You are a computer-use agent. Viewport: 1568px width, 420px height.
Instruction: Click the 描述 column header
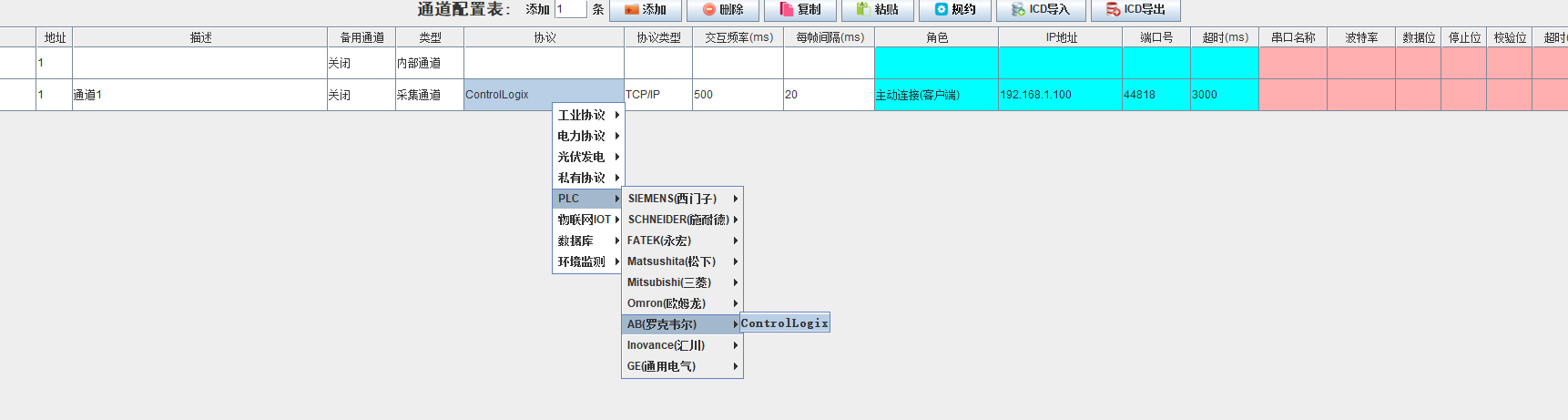[x=199, y=37]
